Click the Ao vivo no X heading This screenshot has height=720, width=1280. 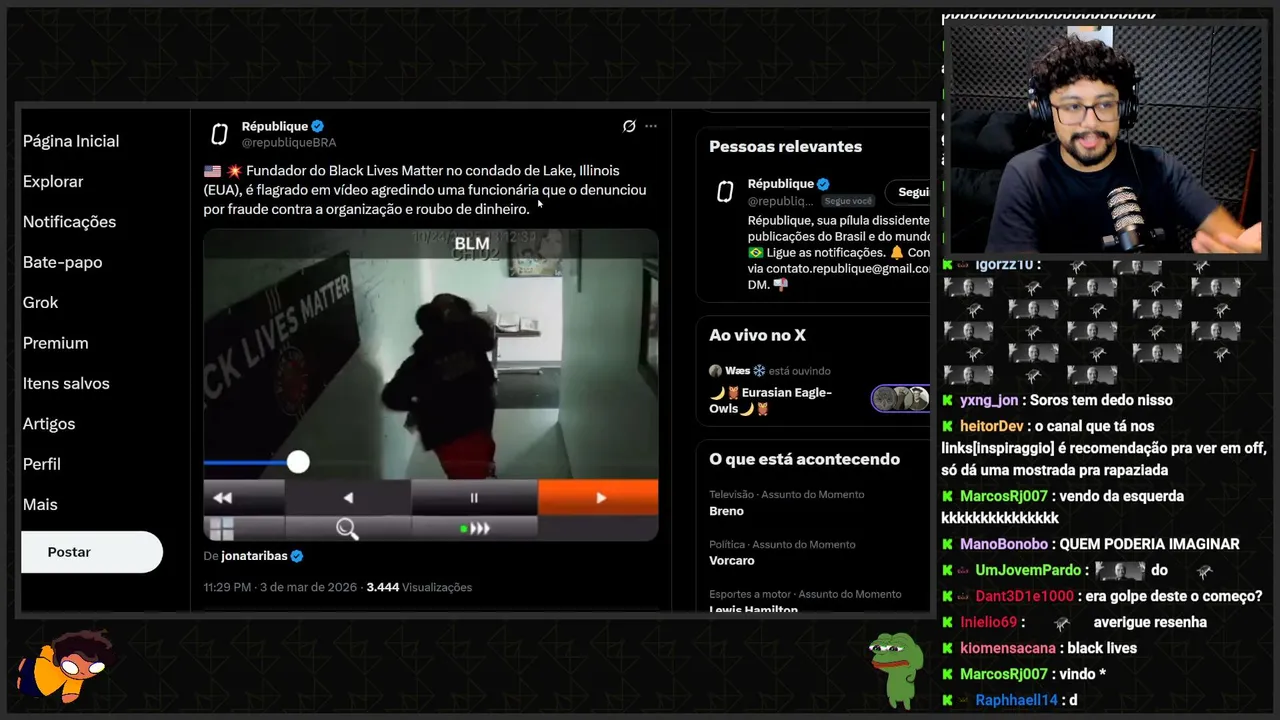click(x=757, y=335)
